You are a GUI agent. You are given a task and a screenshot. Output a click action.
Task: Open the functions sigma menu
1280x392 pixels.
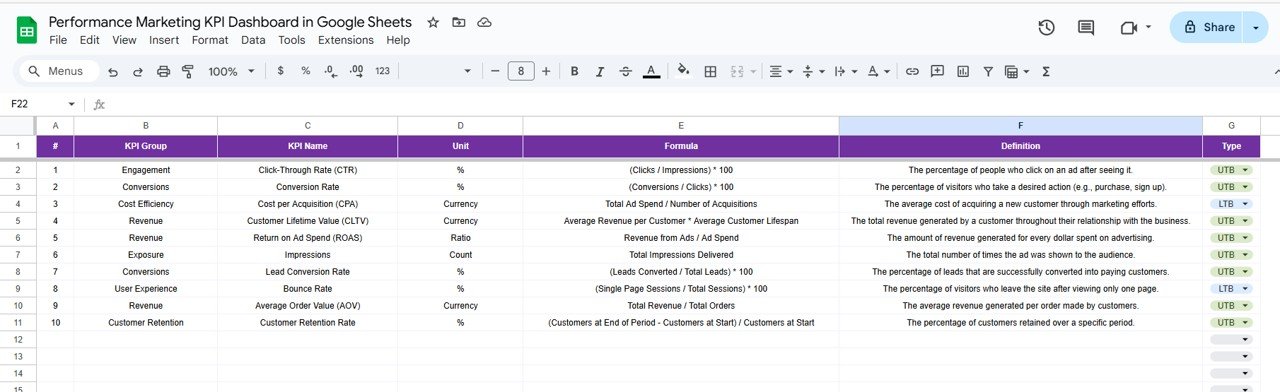click(x=1046, y=71)
